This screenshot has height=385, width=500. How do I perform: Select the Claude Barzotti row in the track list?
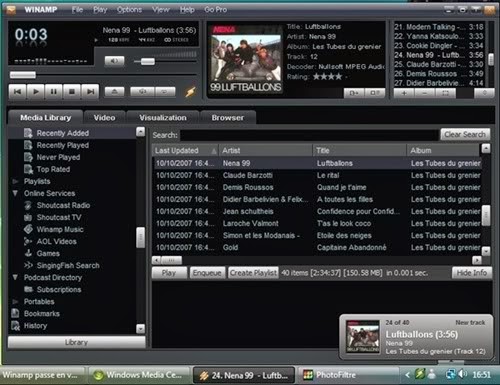(x=318, y=175)
